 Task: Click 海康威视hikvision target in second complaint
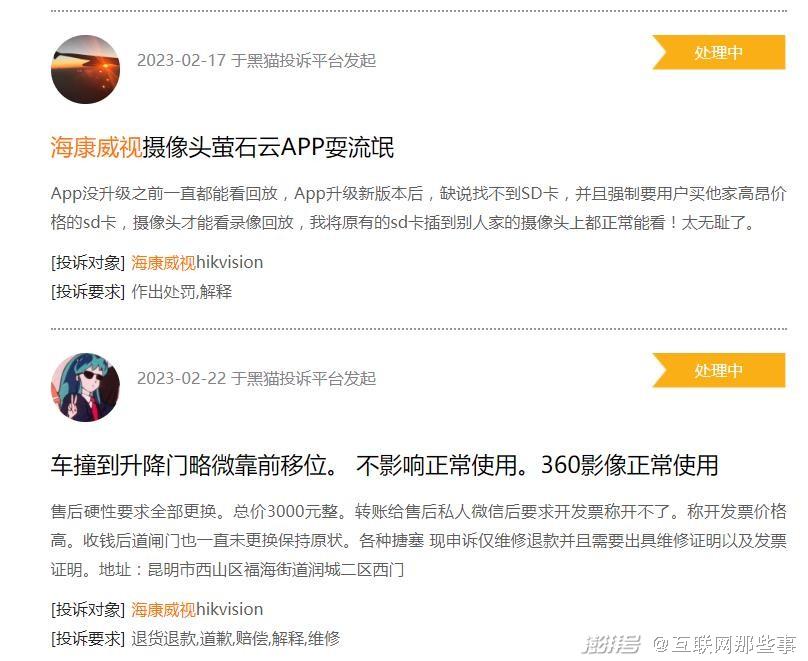click(197, 609)
